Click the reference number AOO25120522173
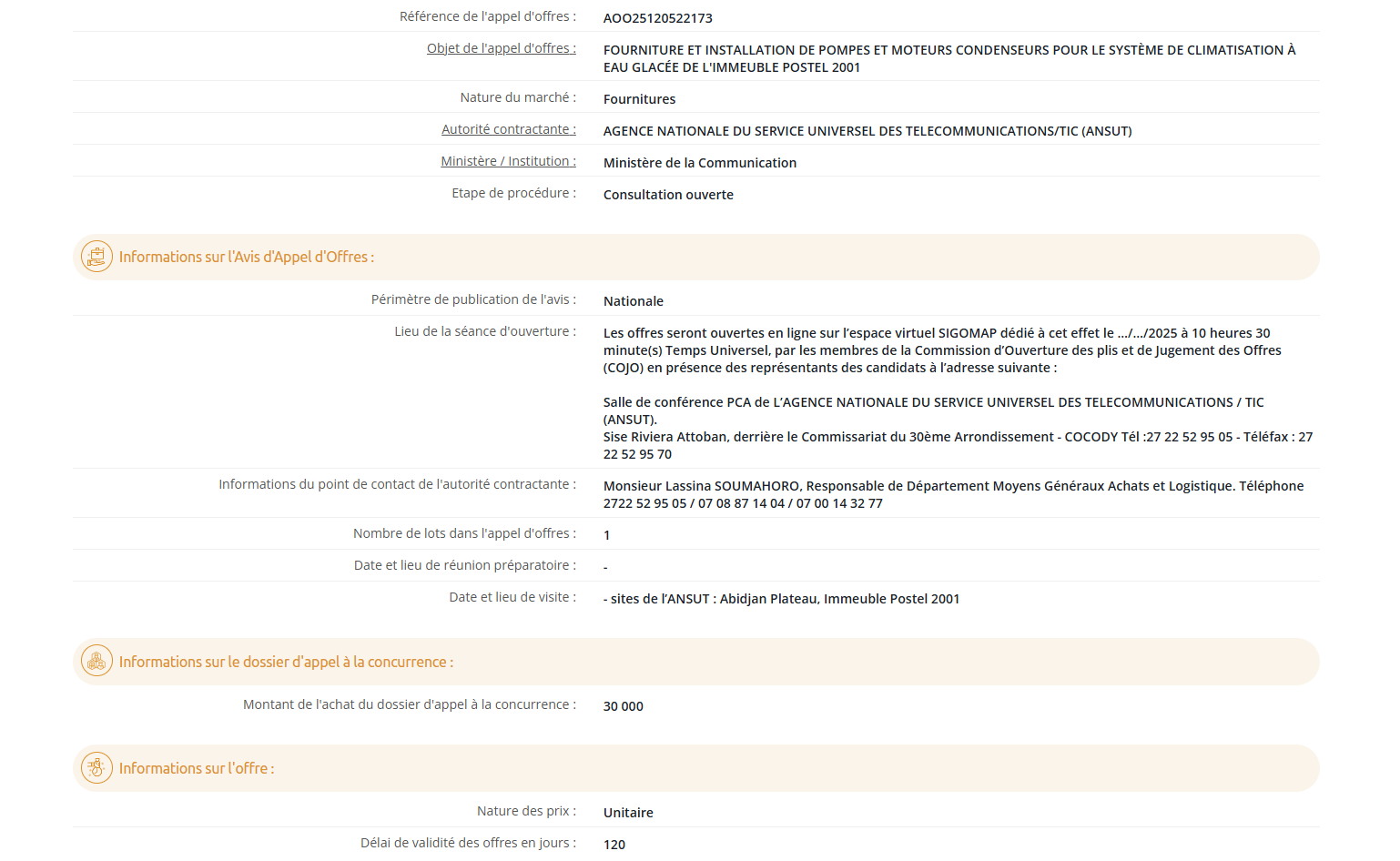 [657, 18]
